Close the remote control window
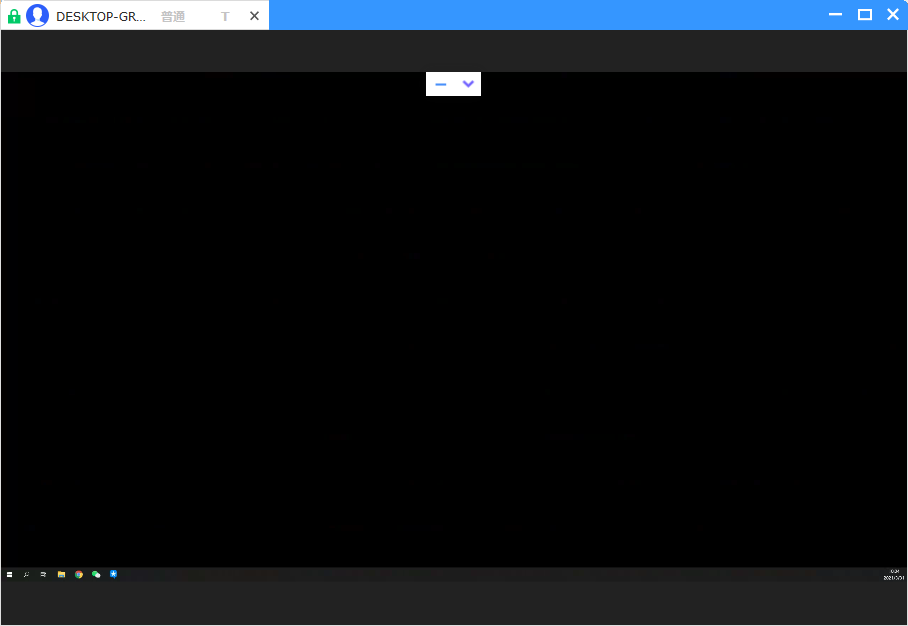Viewport: 908px width, 626px height. click(893, 14)
